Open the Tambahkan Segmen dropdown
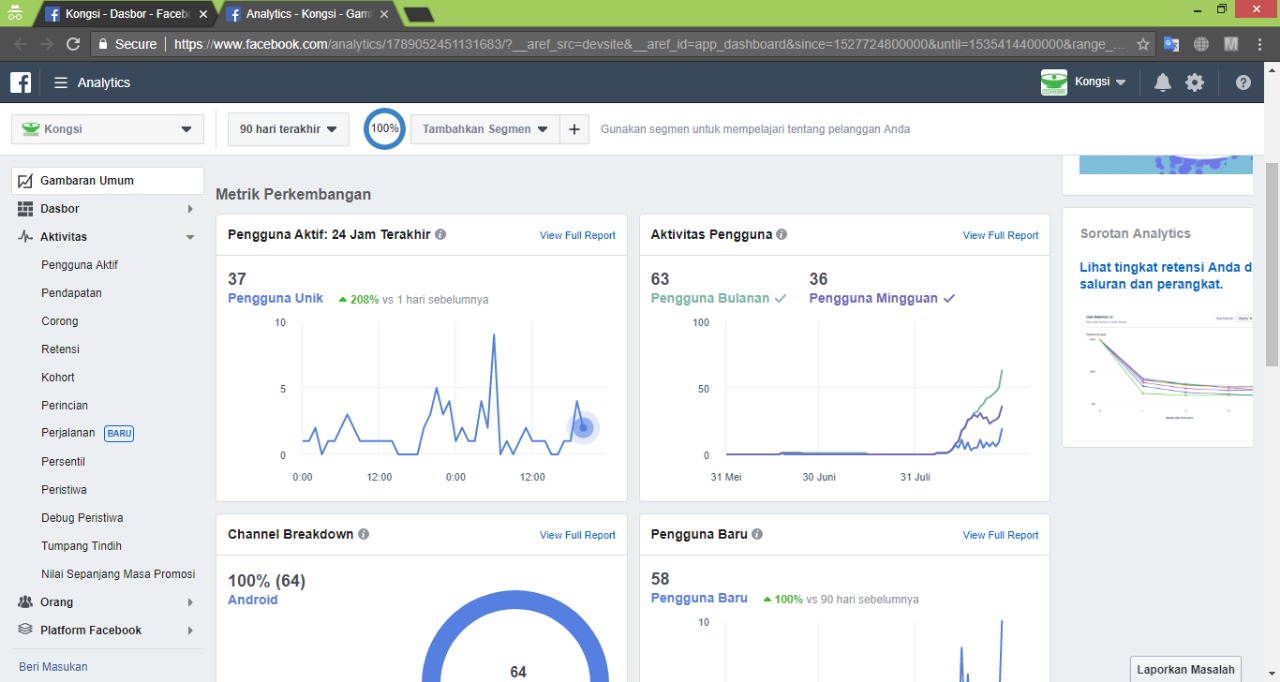Image resolution: width=1280 pixels, height=682 pixels. [x=485, y=129]
